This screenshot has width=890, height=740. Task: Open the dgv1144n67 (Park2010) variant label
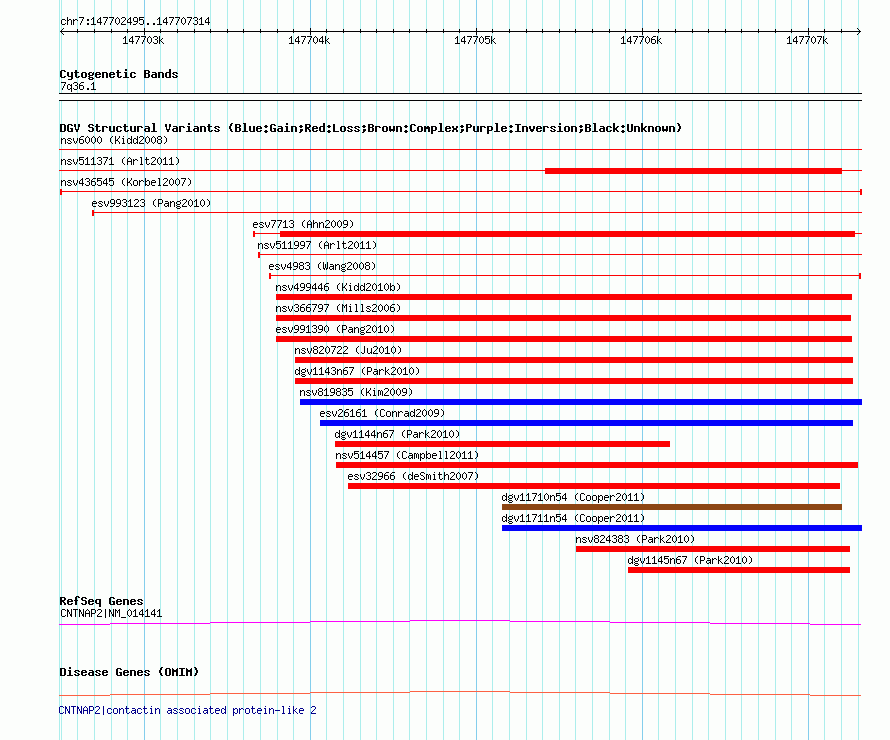[397, 434]
